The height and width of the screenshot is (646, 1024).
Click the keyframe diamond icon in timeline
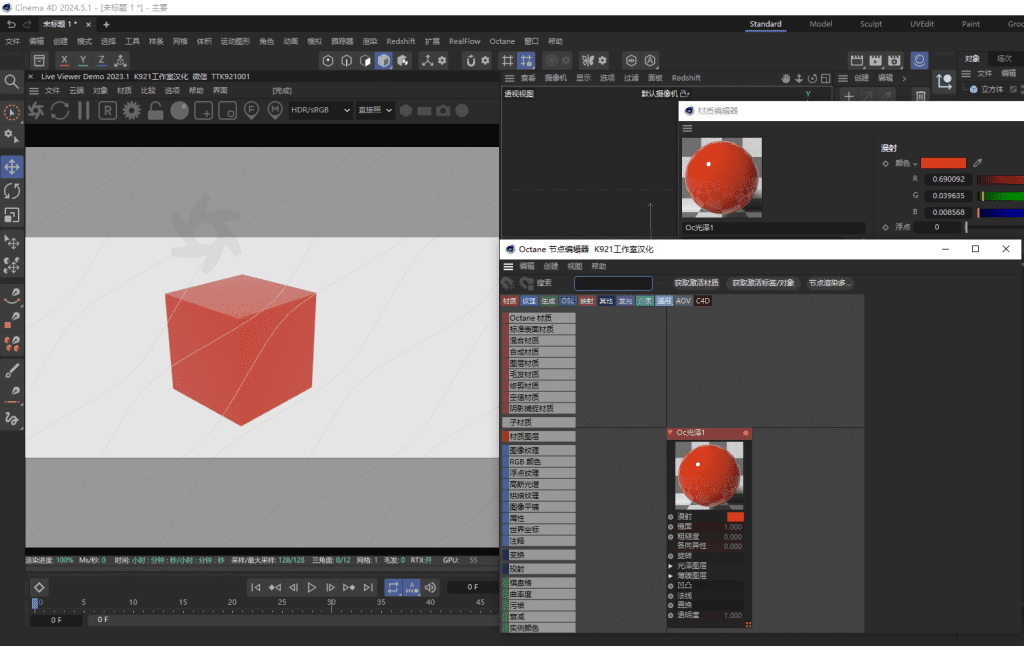click(39, 587)
